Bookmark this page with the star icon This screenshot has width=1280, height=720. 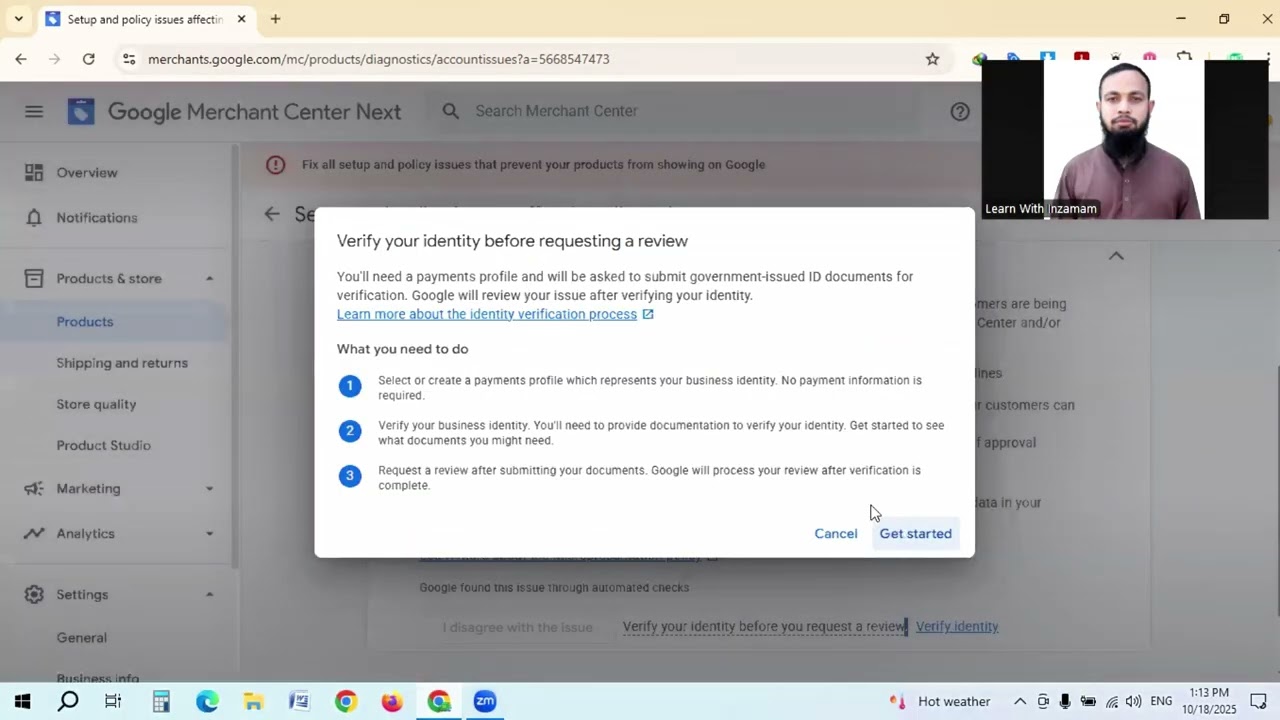pos(932,59)
